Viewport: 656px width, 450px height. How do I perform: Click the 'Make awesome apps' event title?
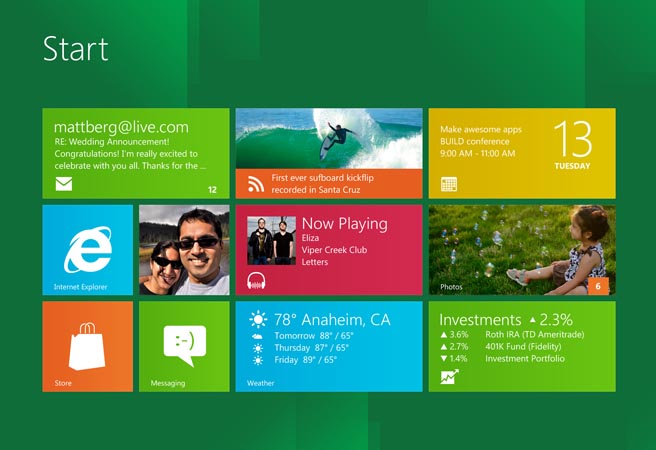[481, 130]
